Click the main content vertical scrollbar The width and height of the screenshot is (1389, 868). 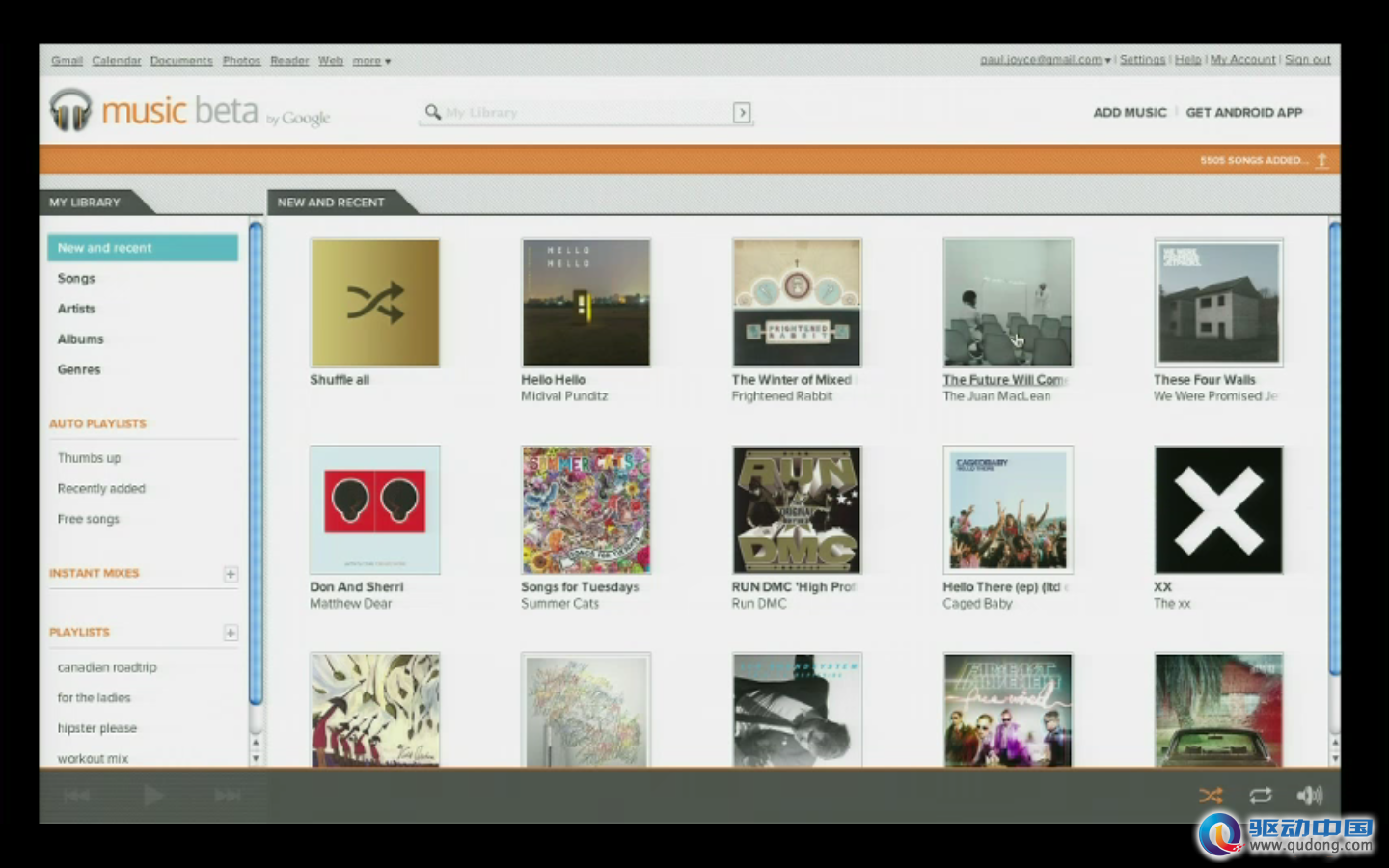(1334, 448)
